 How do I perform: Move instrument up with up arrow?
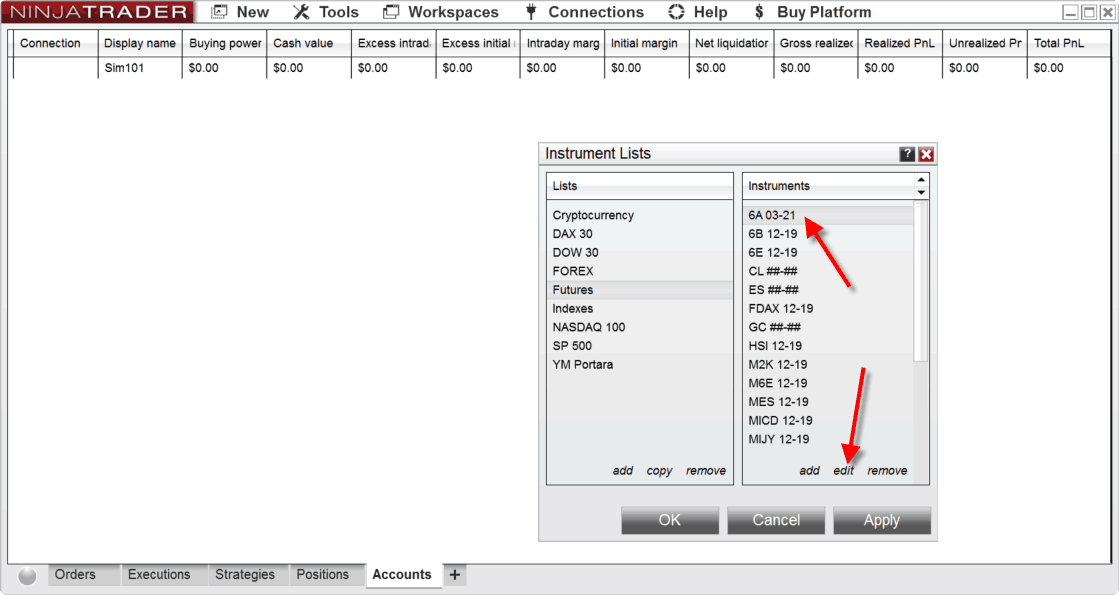click(x=921, y=180)
